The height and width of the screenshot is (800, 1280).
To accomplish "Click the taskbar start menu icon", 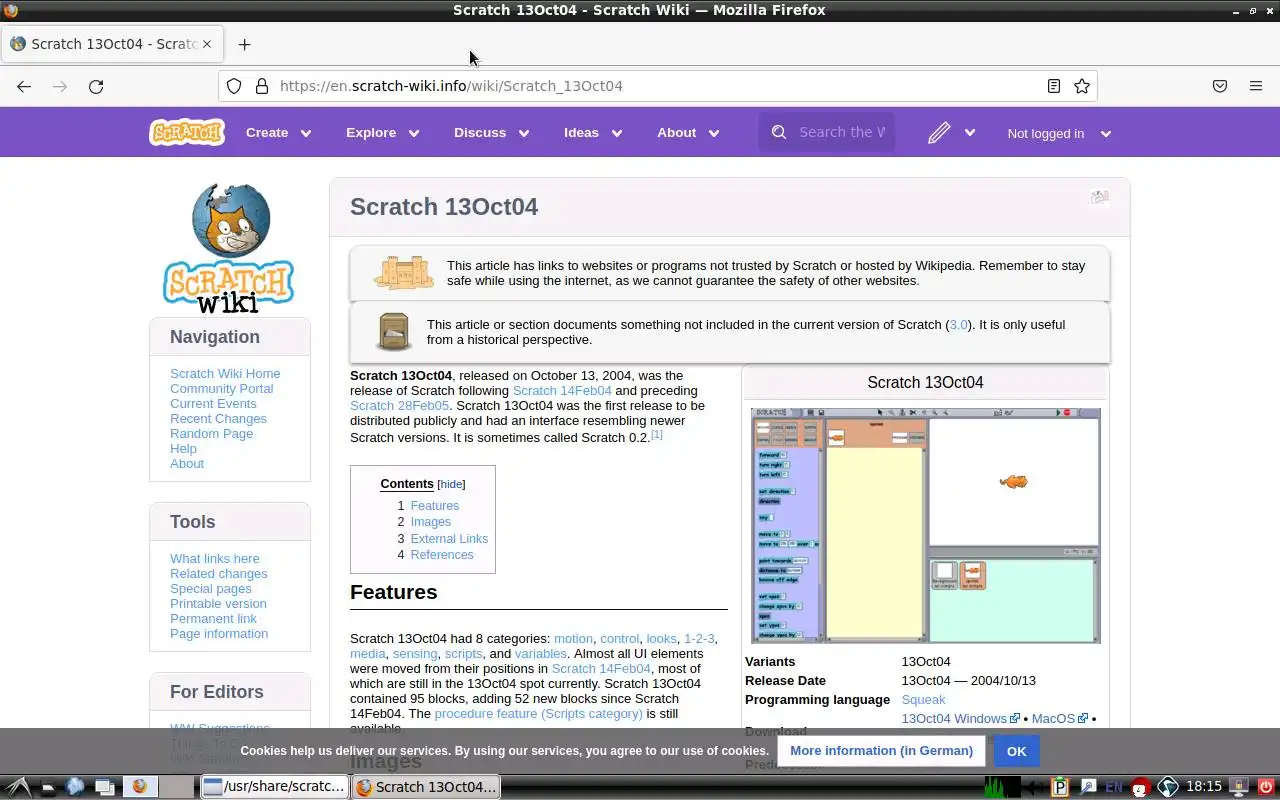I will (19, 787).
